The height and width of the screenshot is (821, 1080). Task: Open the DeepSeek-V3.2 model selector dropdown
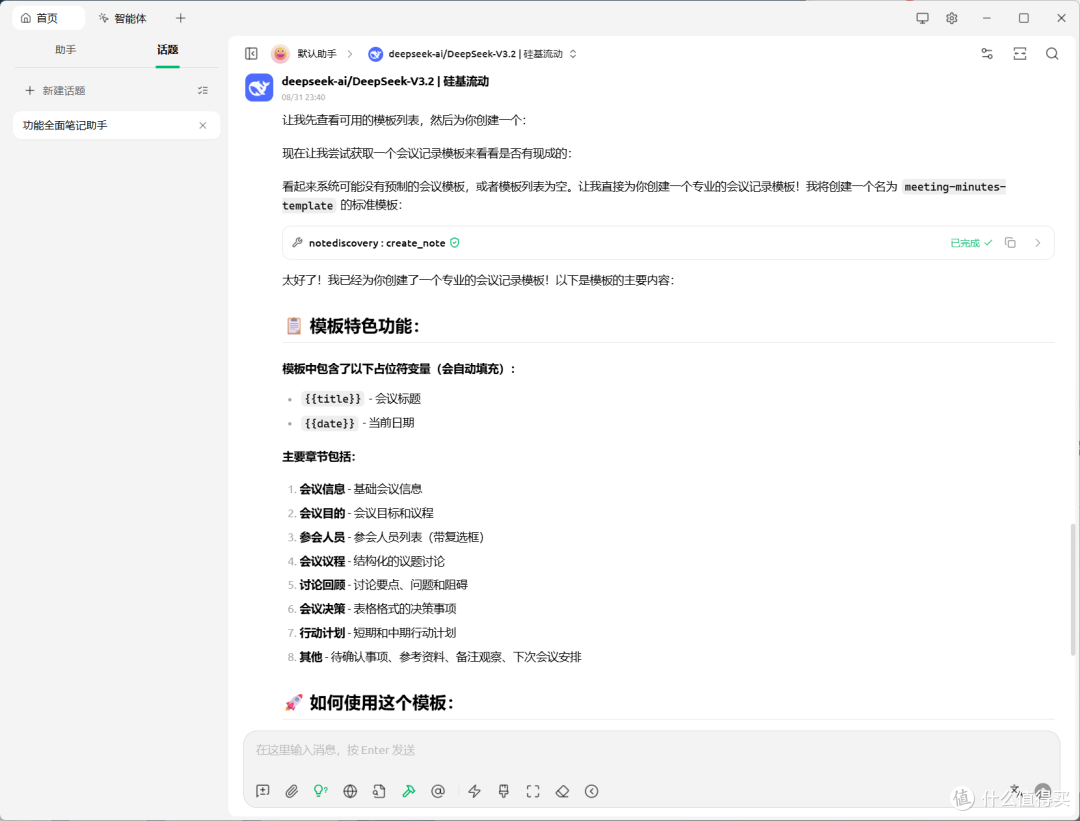click(472, 54)
